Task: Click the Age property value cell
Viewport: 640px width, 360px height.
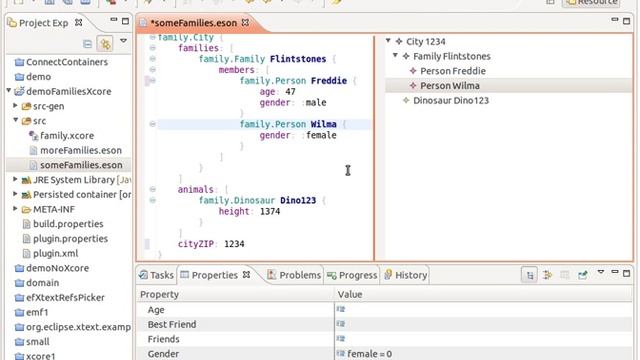Action: 483,309
